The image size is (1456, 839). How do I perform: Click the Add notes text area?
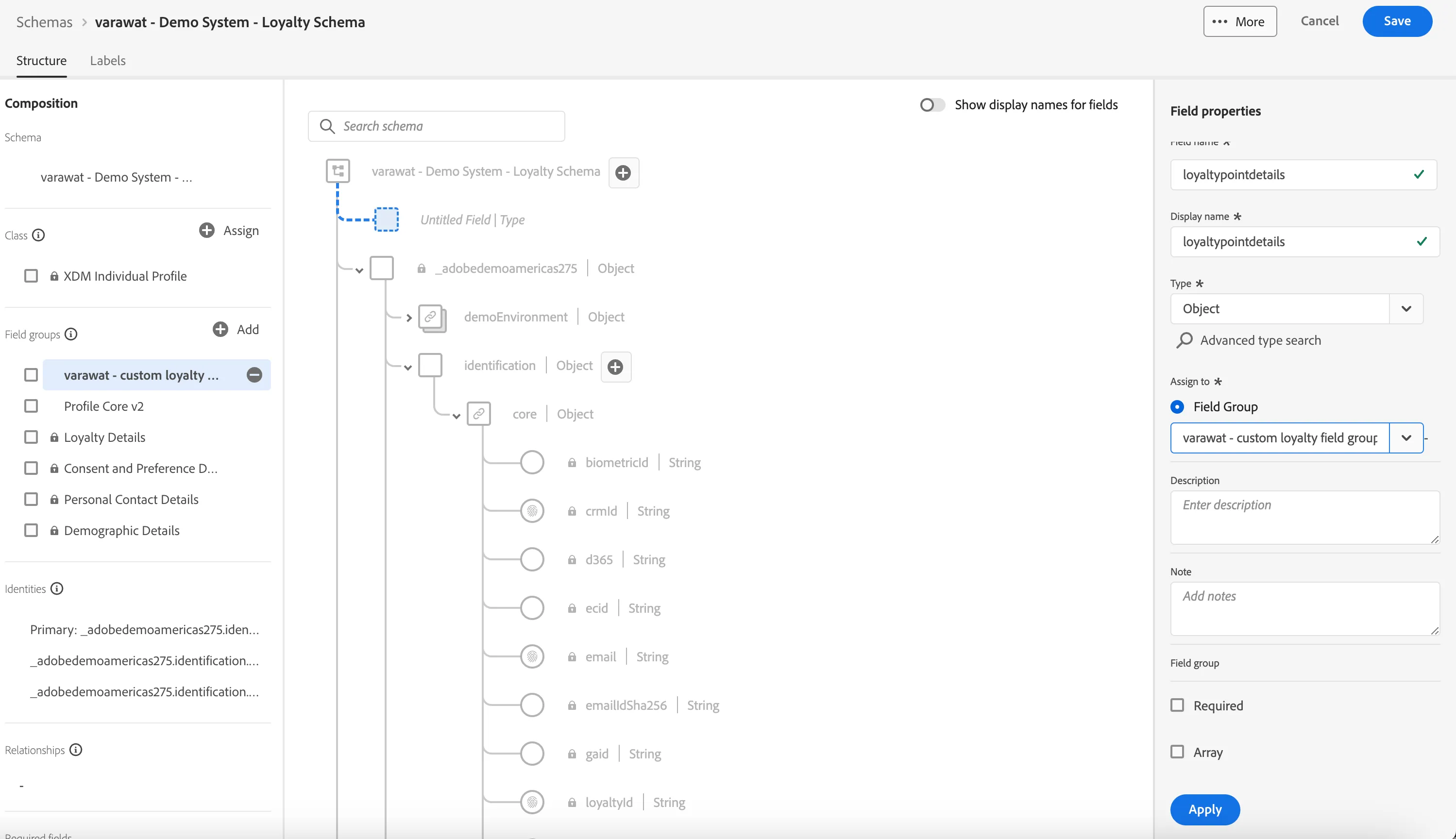pyautogui.click(x=1305, y=608)
